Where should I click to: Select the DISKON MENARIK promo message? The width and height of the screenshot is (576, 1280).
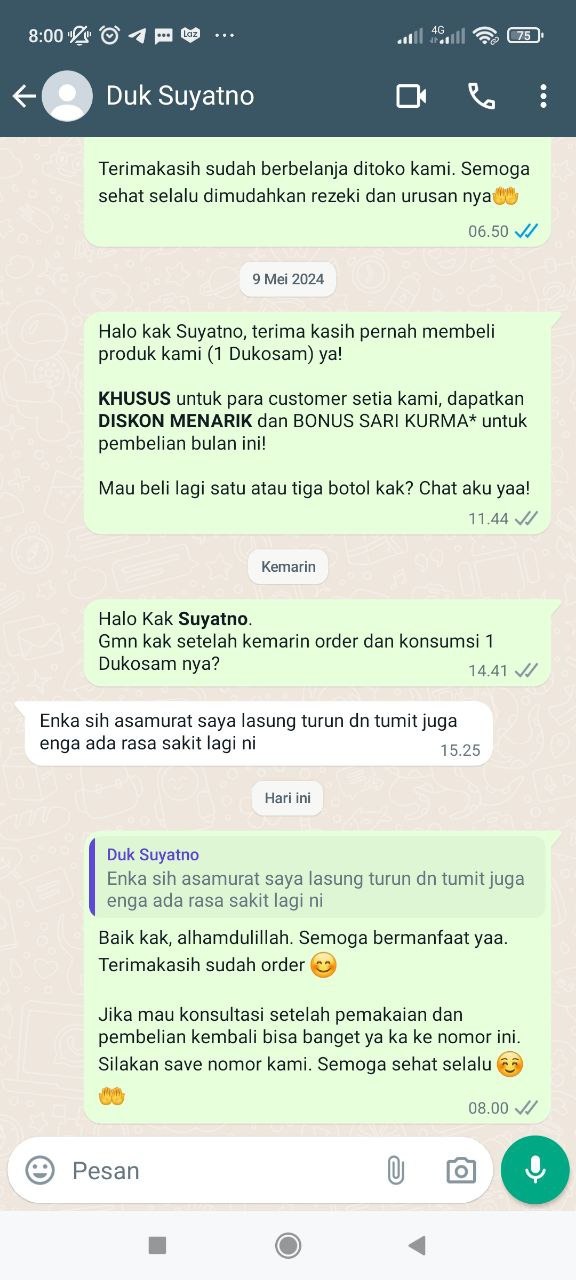pos(317,422)
